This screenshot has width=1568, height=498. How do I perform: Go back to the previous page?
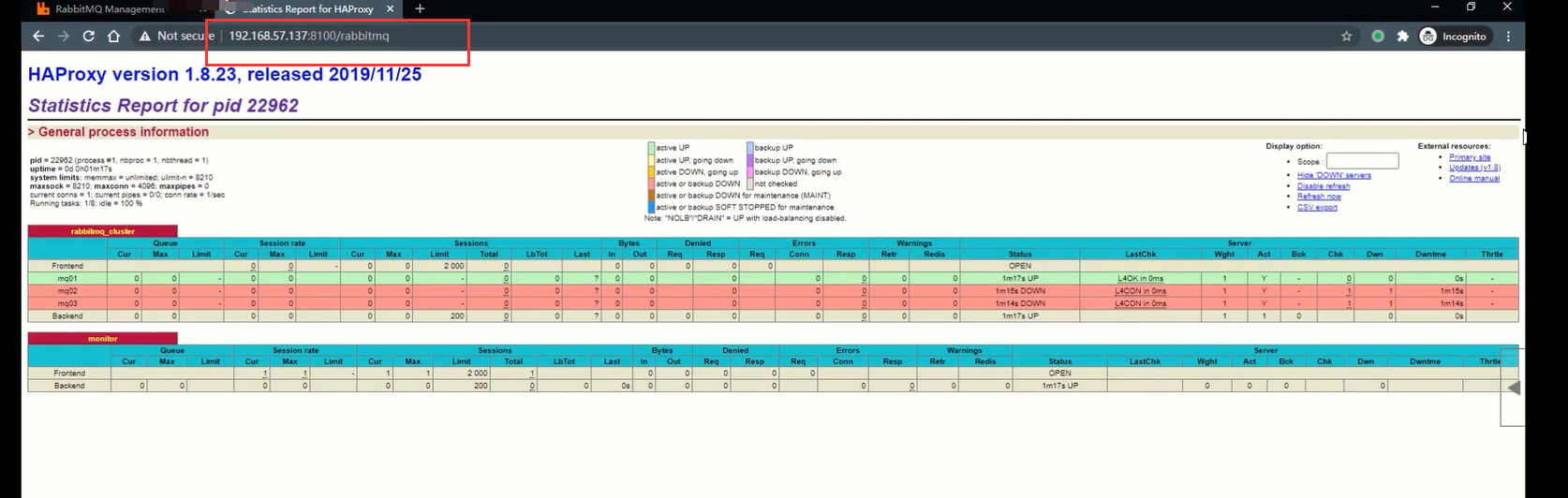tap(38, 36)
